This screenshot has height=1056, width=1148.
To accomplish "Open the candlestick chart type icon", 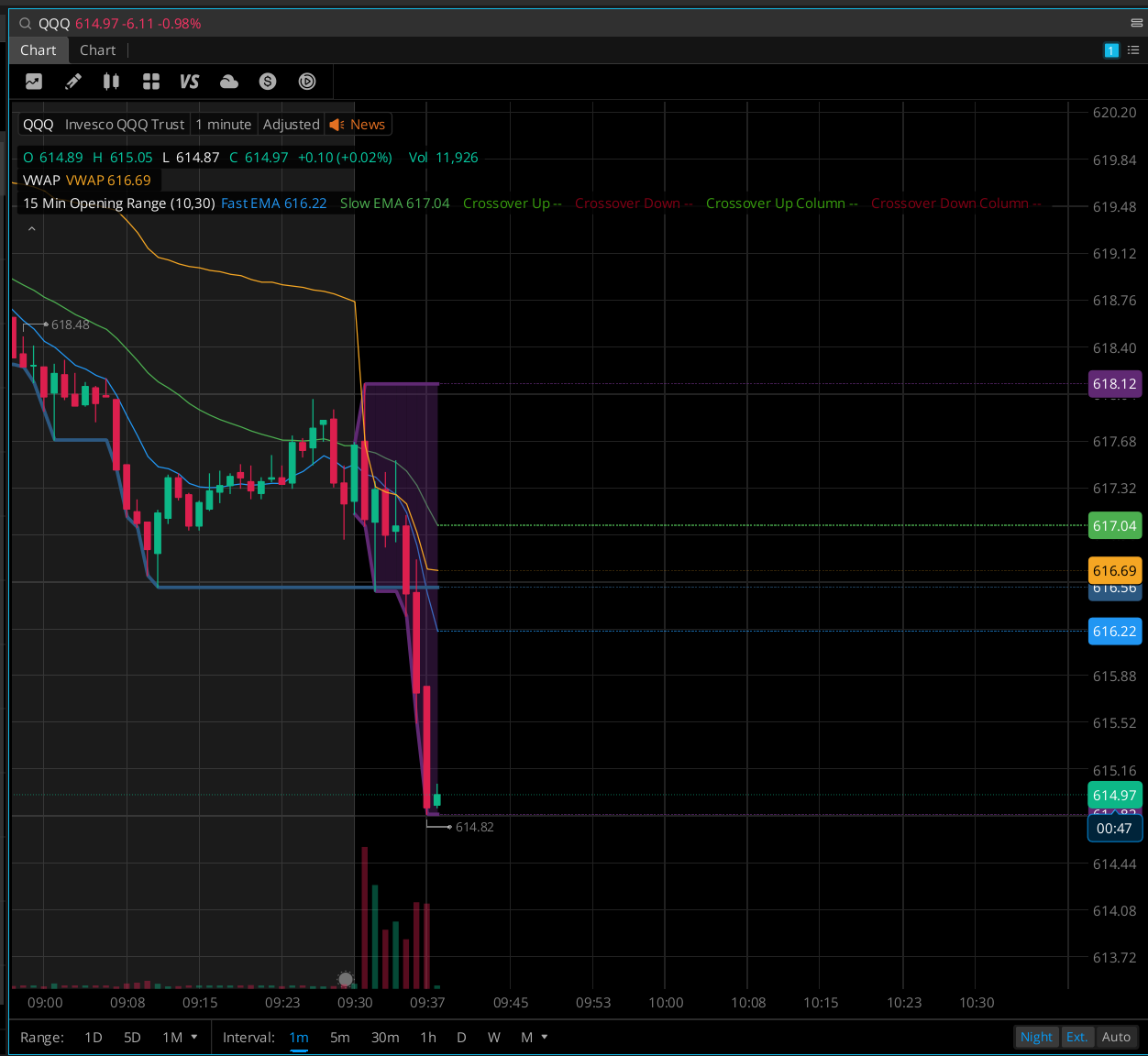I will click(x=111, y=82).
